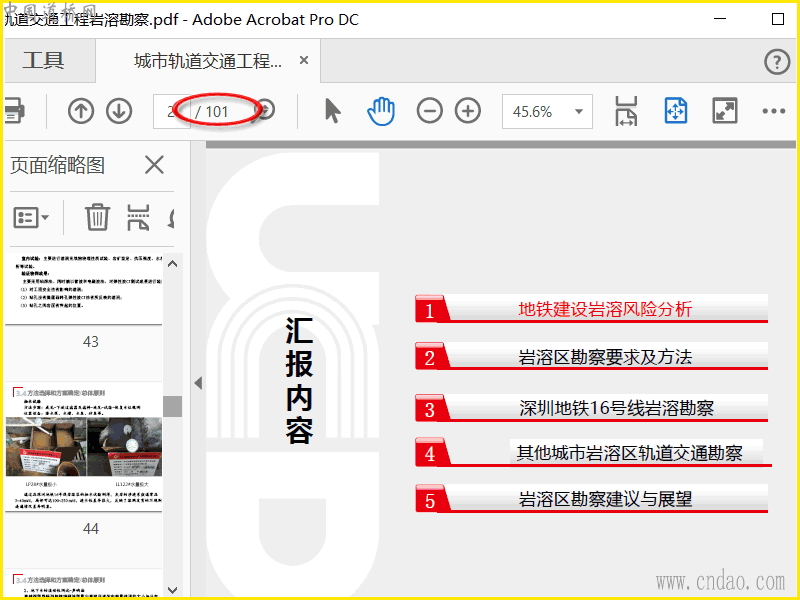Go to next page with down arrow
This screenshot has width=800, height=600.
[119, 111]
